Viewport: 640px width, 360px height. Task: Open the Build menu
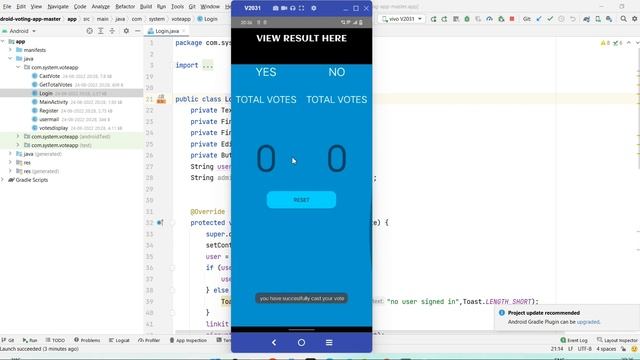pyautogui.click(x=146, y=7)
